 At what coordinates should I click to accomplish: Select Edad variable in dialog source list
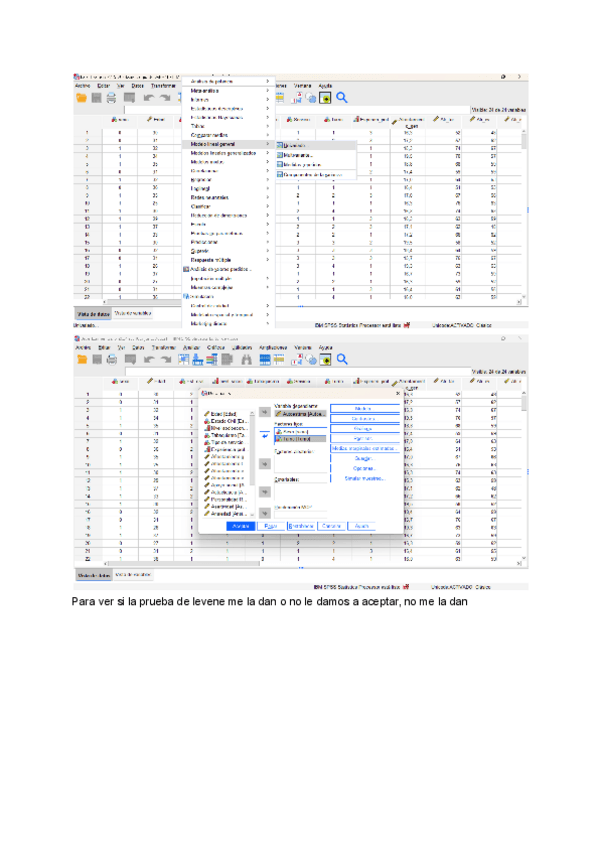coord(226,414)
